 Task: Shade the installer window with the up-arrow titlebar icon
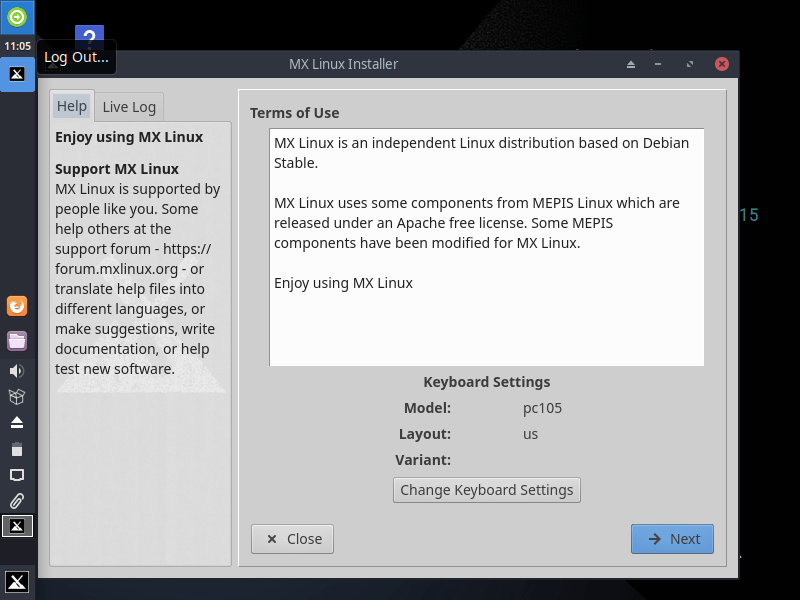click(631, 64)
